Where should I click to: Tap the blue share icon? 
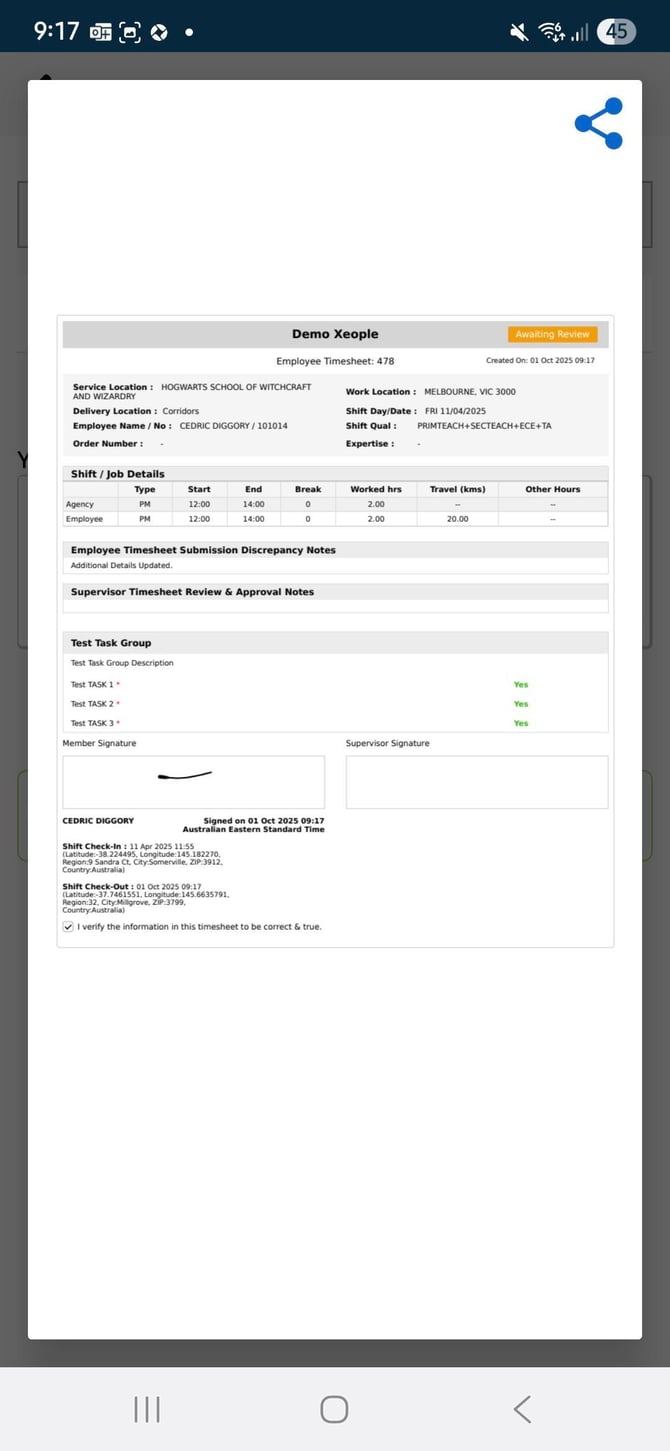pyautogui.click(x=598, y=124)
